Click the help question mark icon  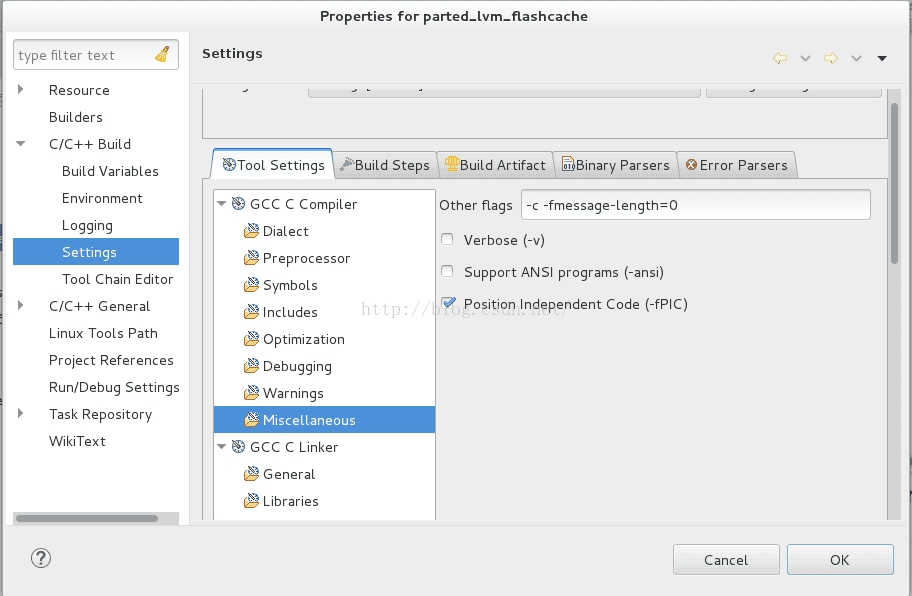(x=41, y=559)
